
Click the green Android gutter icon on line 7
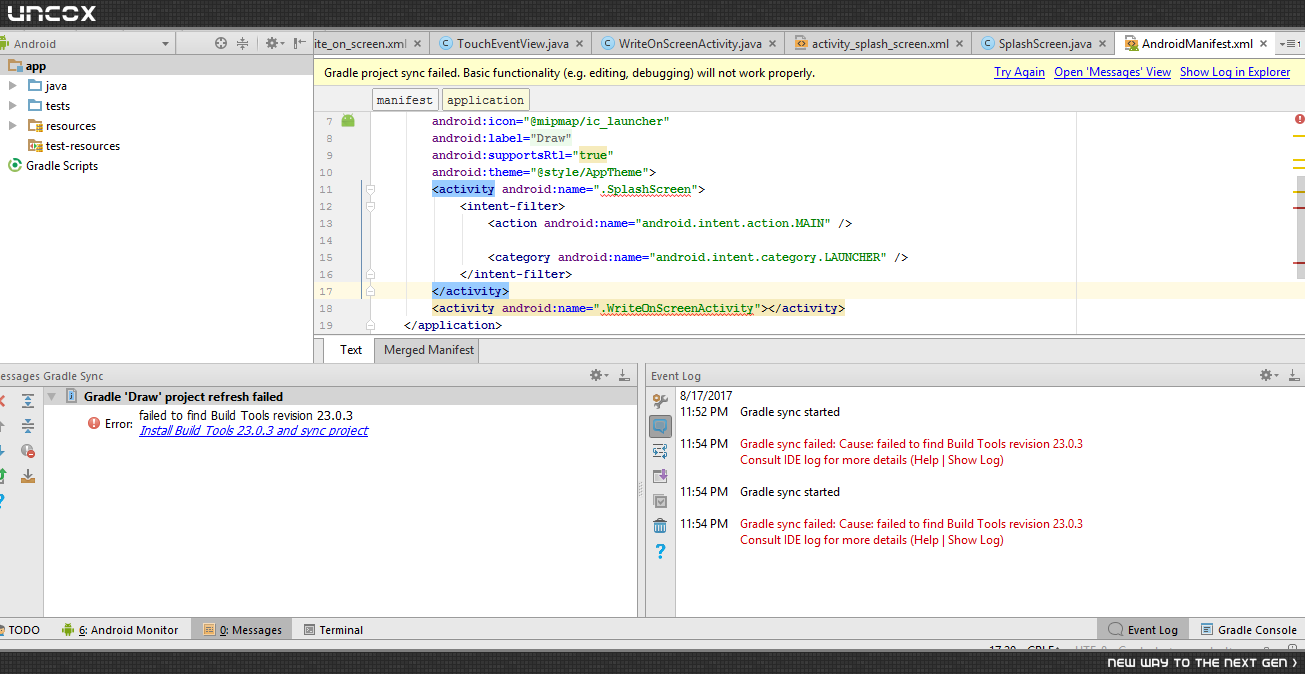(348, 120)
